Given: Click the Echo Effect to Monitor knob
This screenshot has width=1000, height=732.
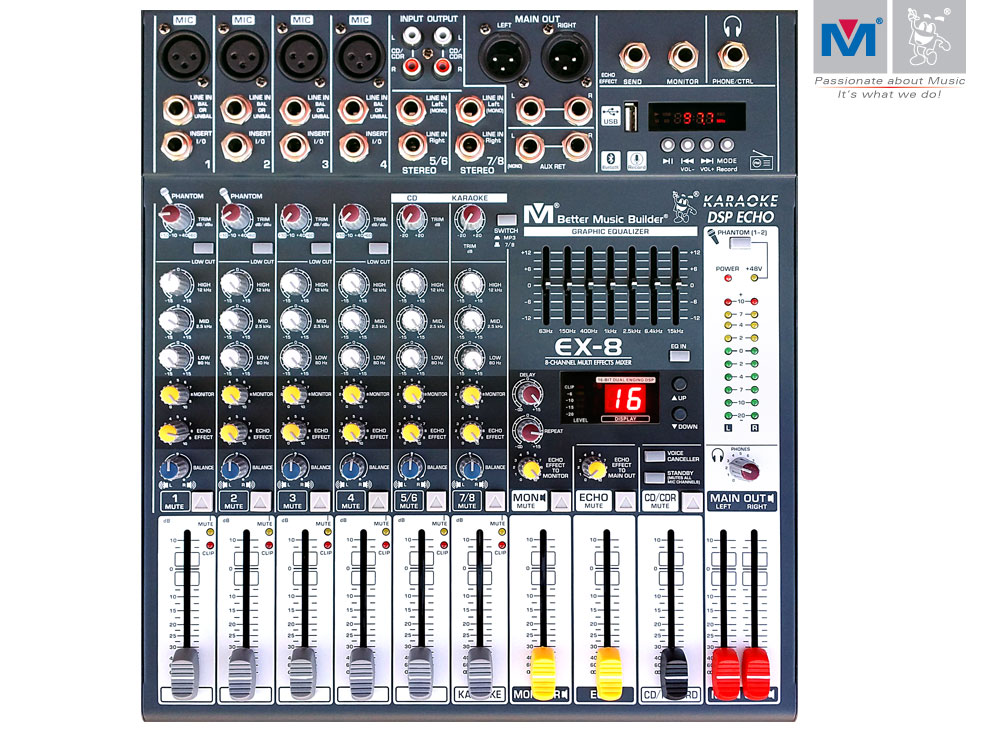Looking at the screenshot, I should [x=531, y=469].
